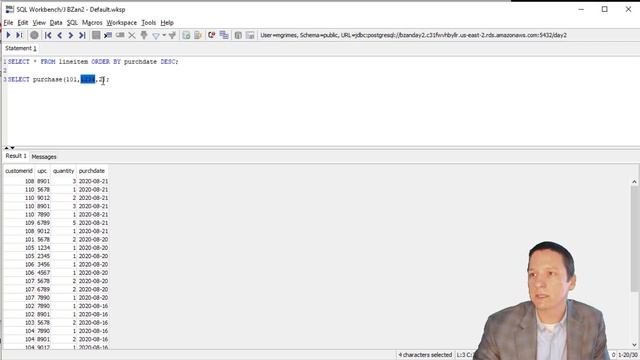Select upc cell 2345 for customer 105
640x360 pixels.
point(43,256)
